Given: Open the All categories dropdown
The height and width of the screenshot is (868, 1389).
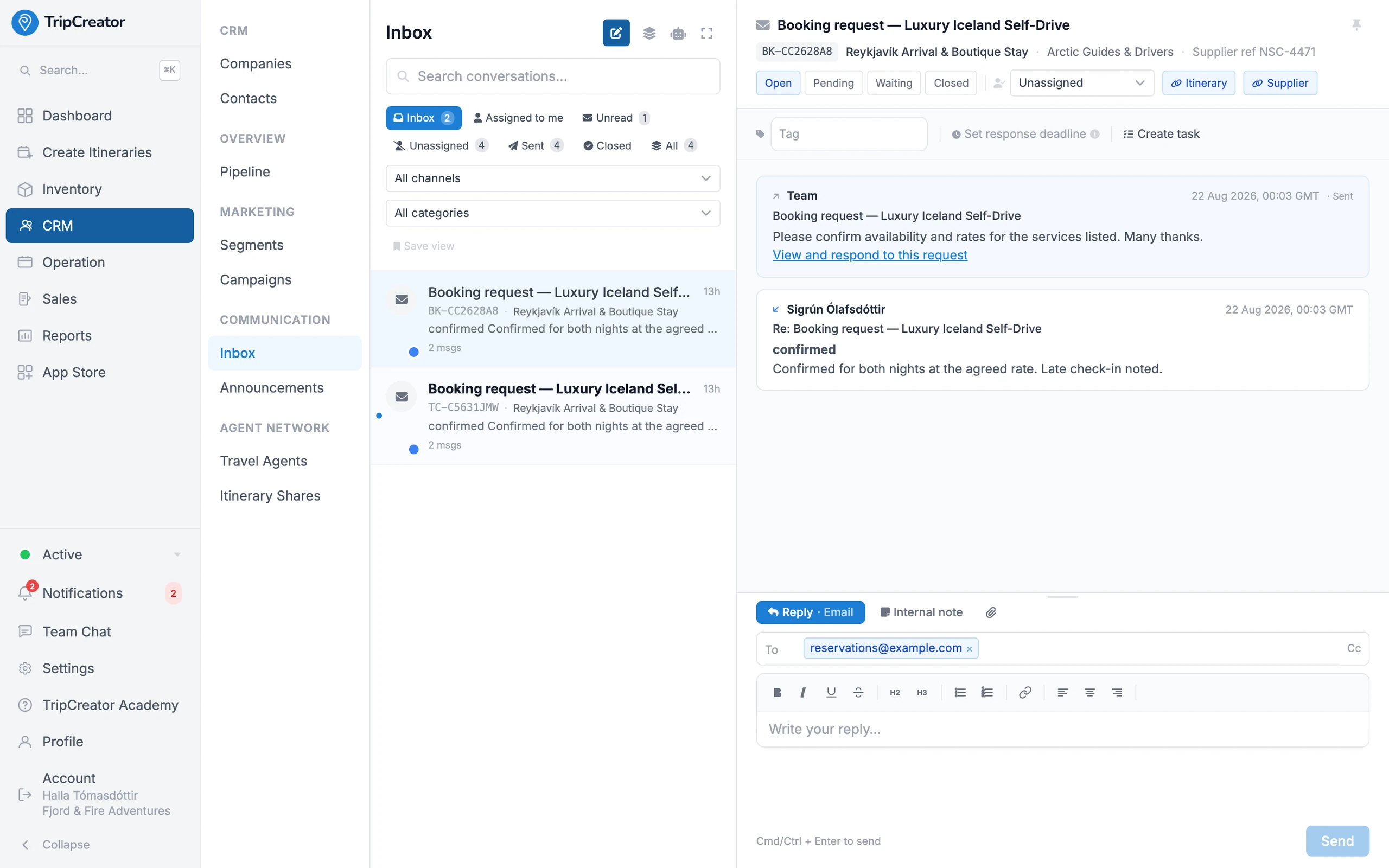Looking at the screenshot, I should 553,213.
